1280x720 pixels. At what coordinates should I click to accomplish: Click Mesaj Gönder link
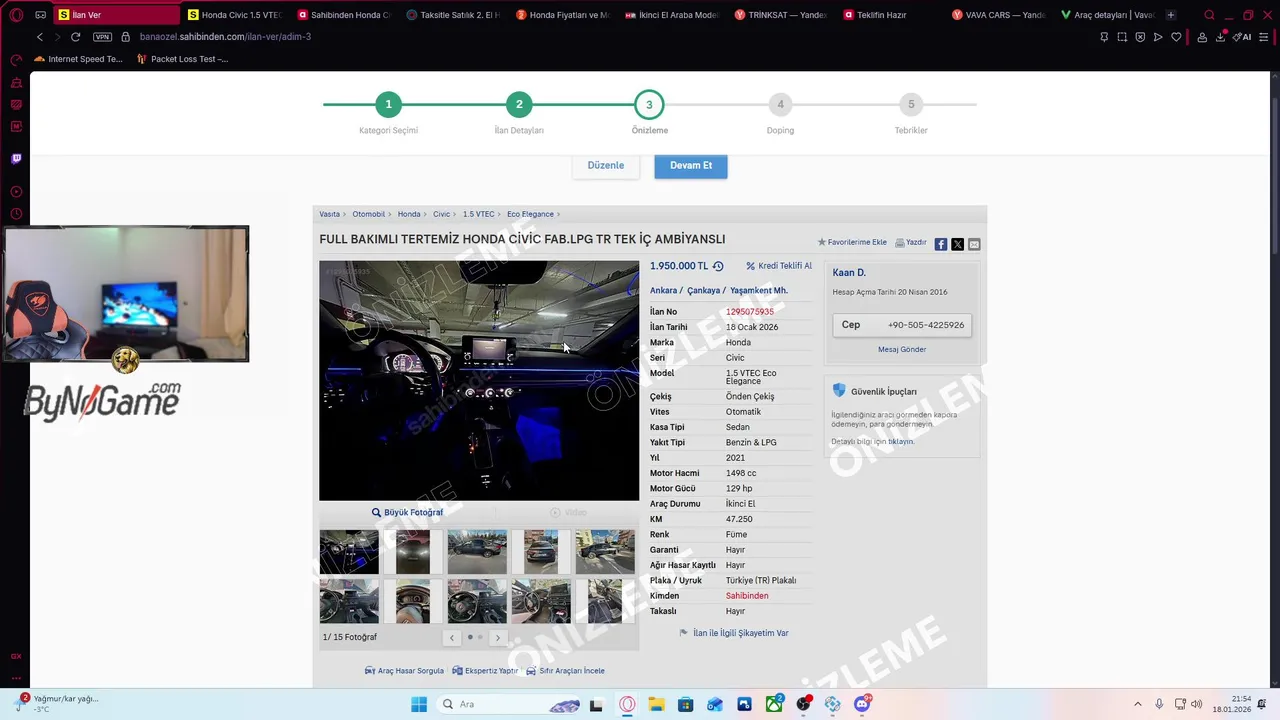(902, 349)
